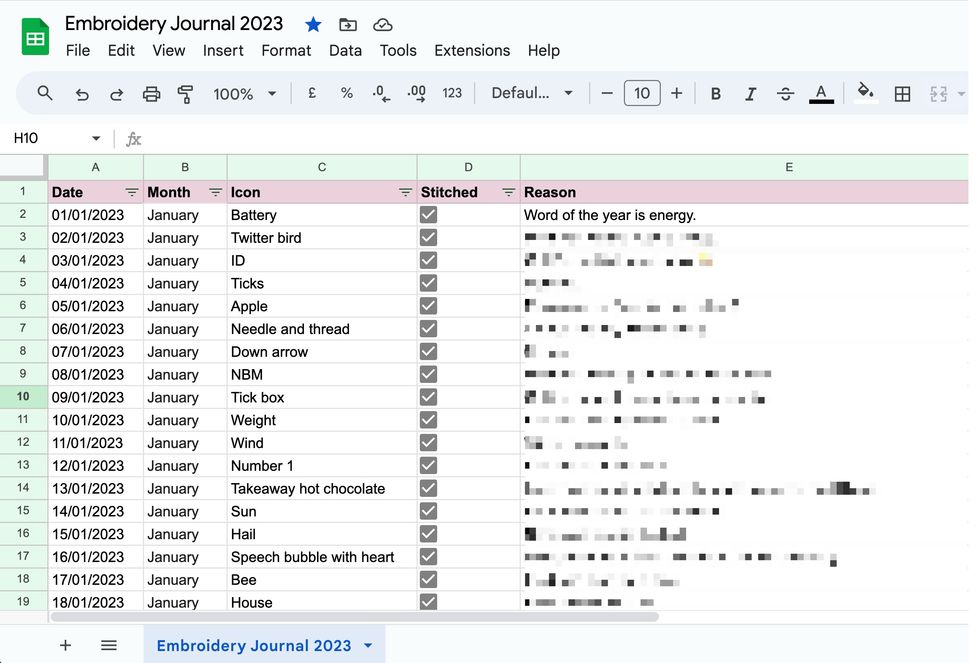Toggle bold formatting
The width and height of the screenshot is (980, 663).
(x=716, y=93)
